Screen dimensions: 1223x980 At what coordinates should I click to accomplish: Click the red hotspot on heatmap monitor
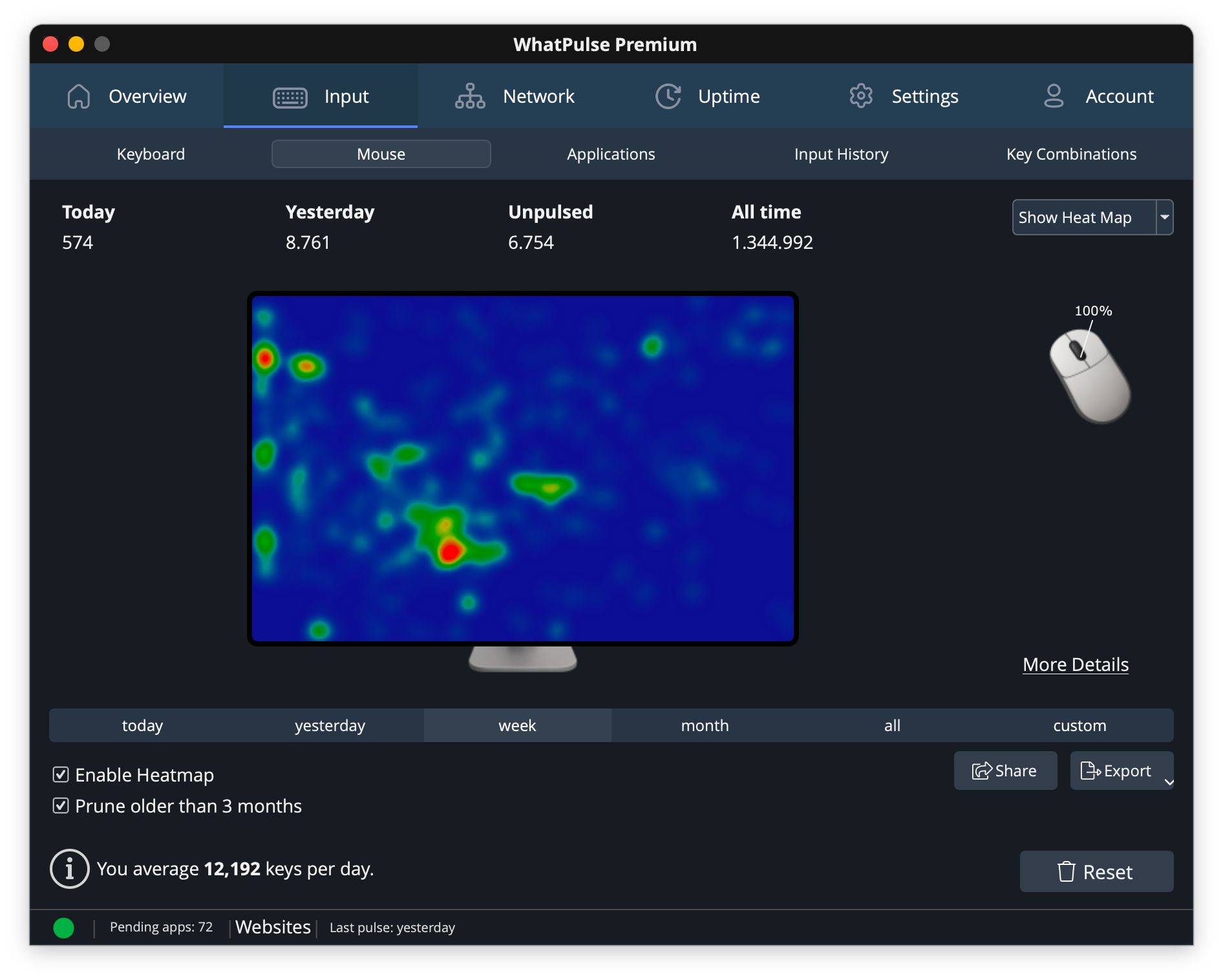click(x=450, y=551)
